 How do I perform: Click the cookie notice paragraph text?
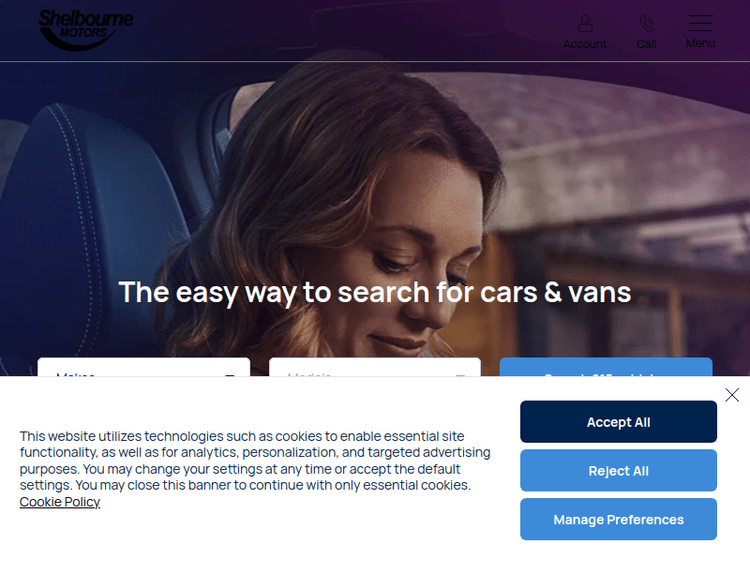[255, 461]
